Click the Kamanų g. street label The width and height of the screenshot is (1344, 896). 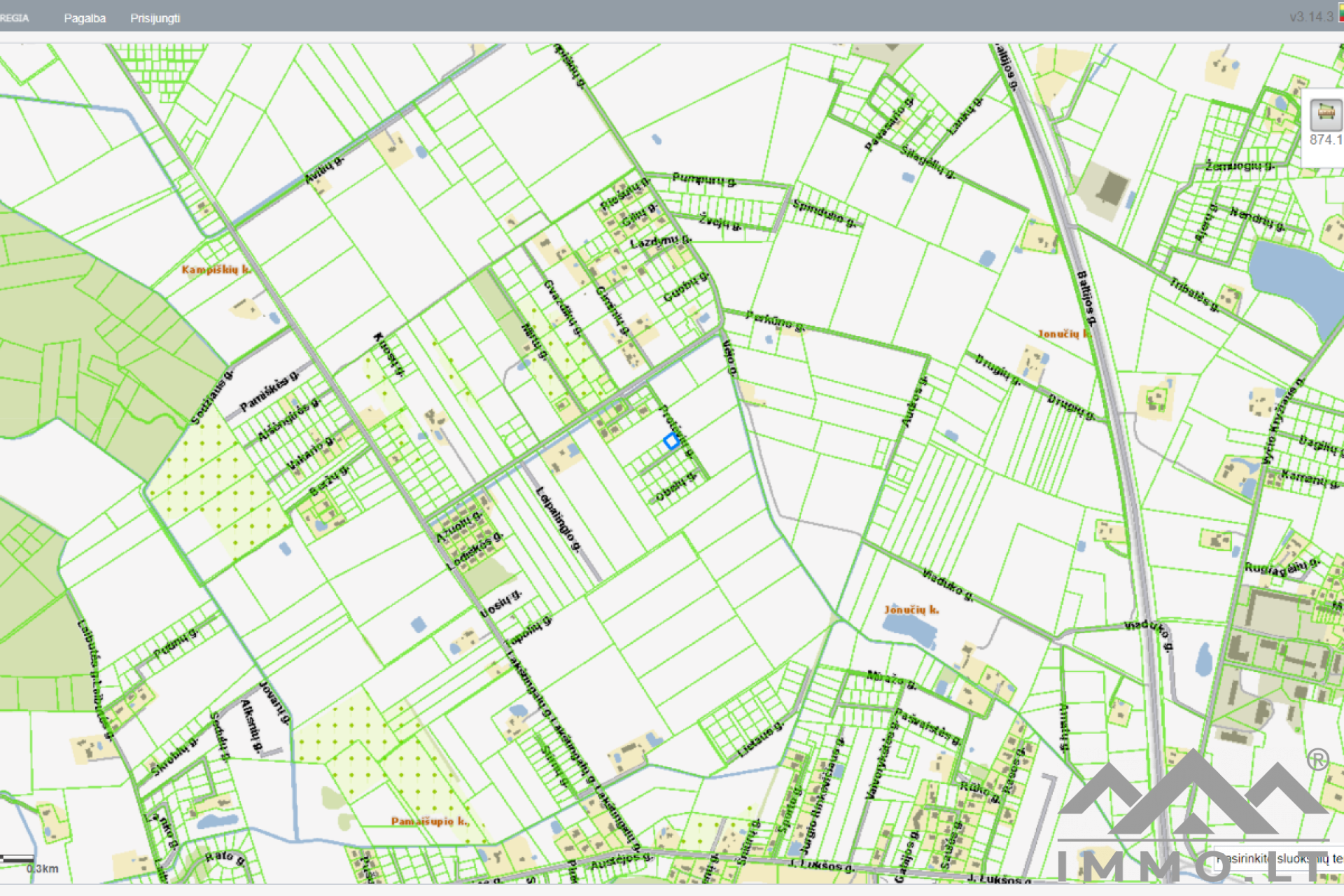tap(1311, 479)
